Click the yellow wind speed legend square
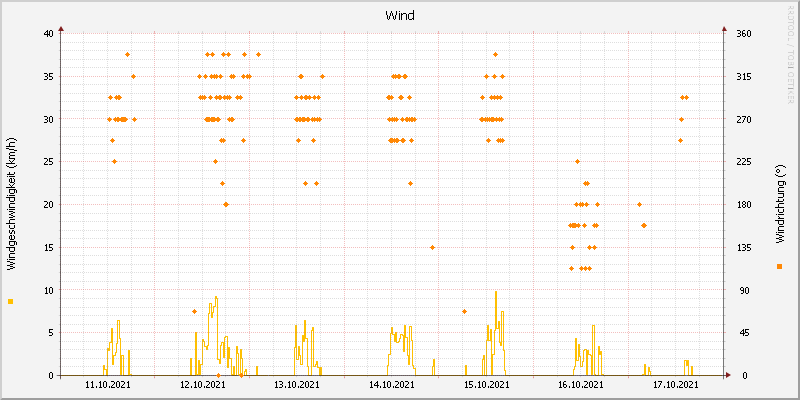800x400 pixels. 11,302
